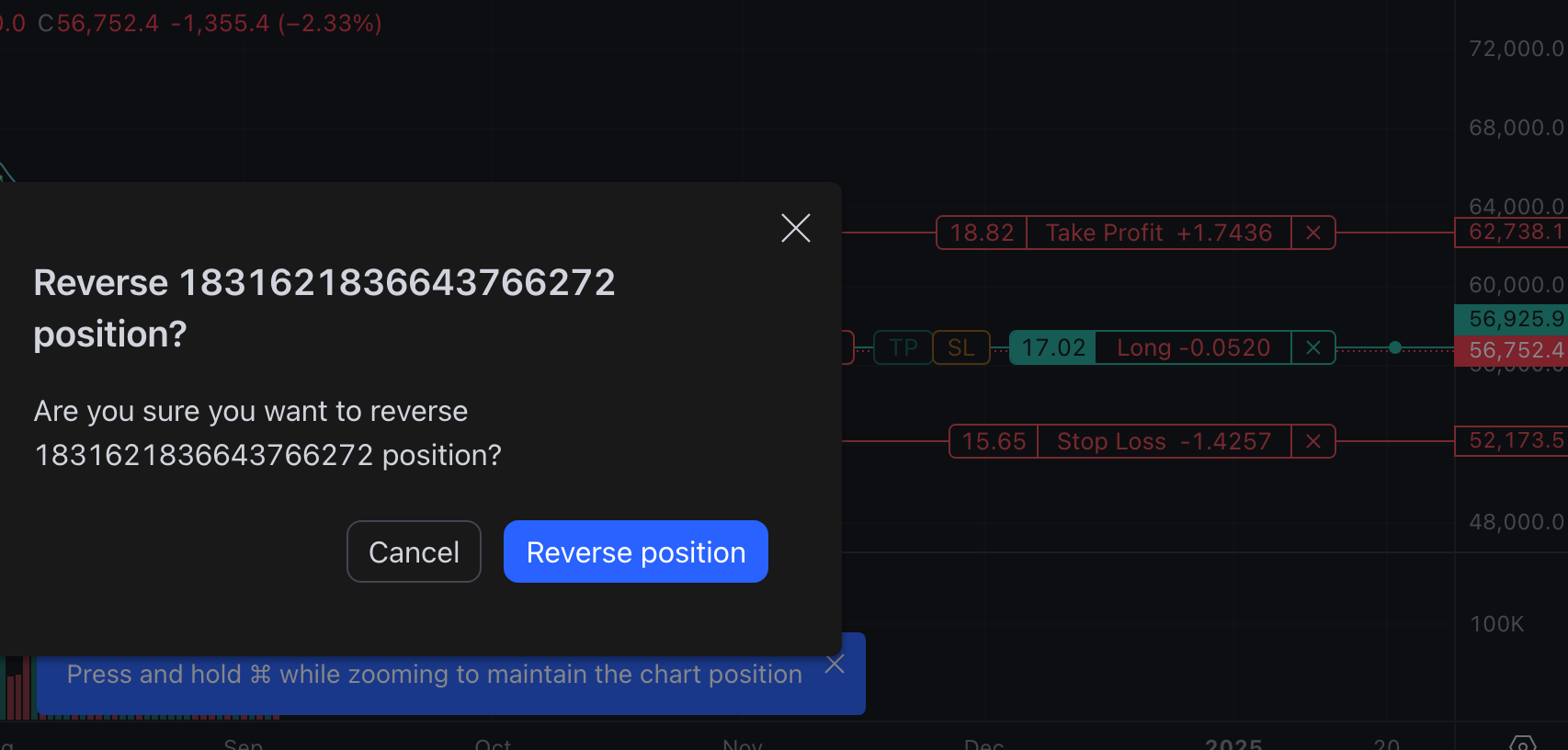Click the TP button on position line
The width and height of the screenshot is (1568, 750).
tap(903, 347)
